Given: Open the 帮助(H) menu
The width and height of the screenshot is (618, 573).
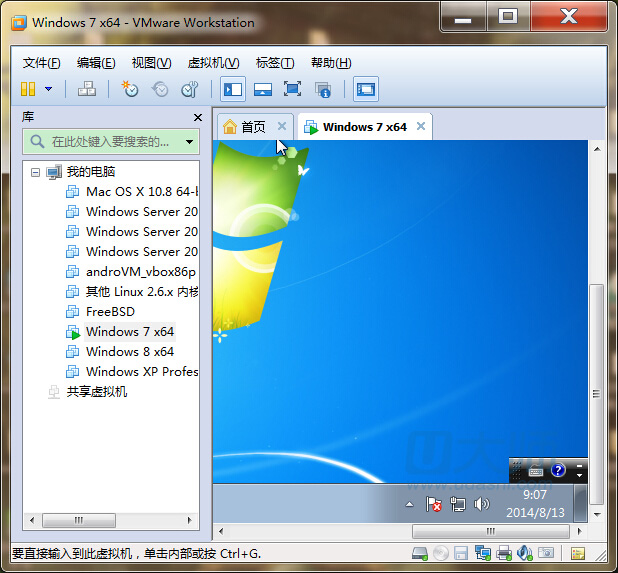Looking at the screenshot, I should (331, 63).
